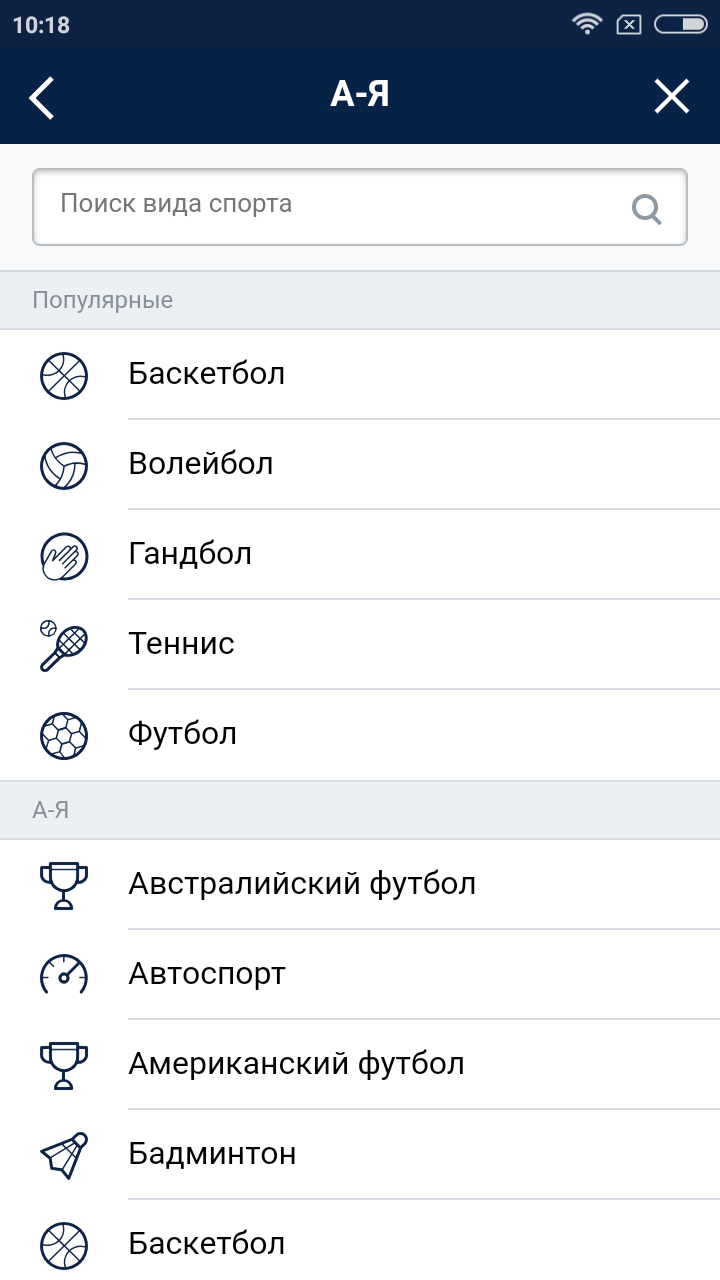Tap trophy icon beside Австралийский футбол
The width and height of the screenshot is (720, 1280).
[x=64, y=885]
